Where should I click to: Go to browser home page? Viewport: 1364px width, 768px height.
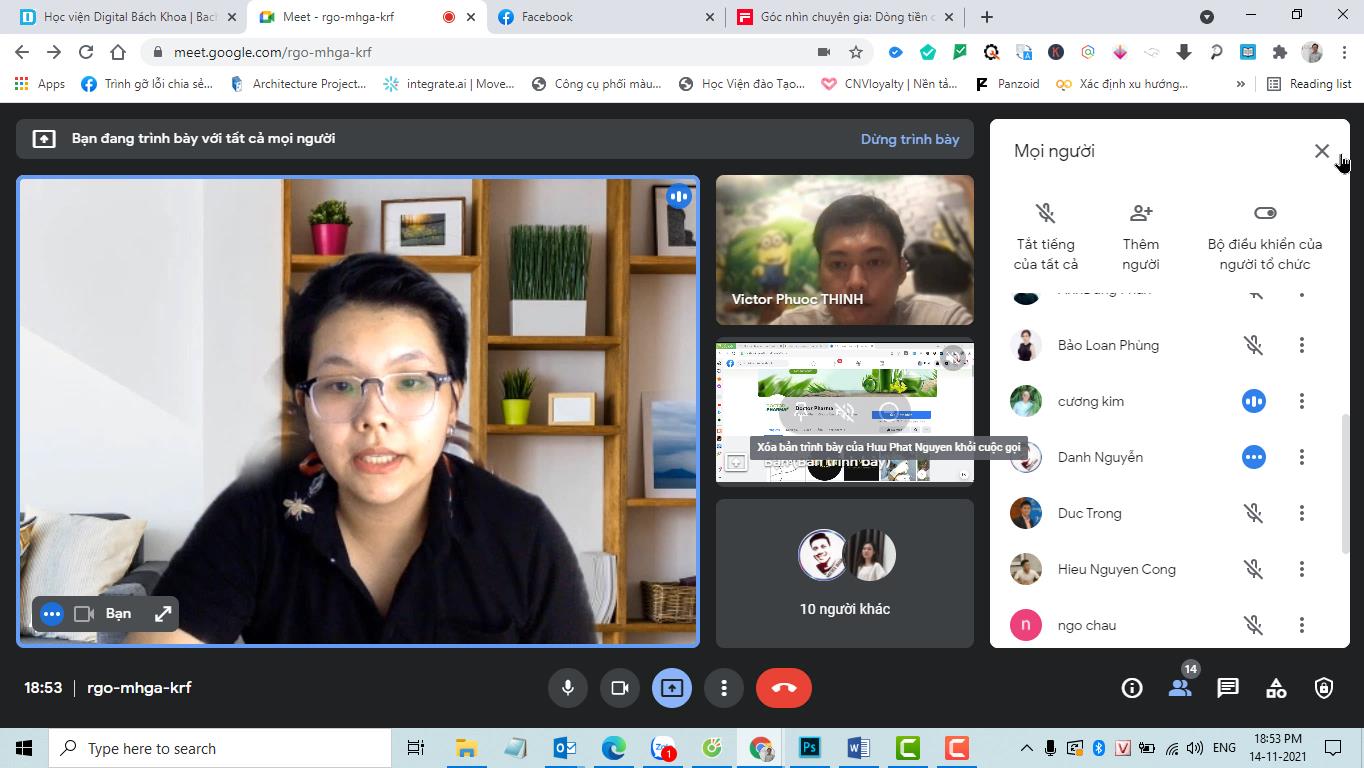click(118, 52)
